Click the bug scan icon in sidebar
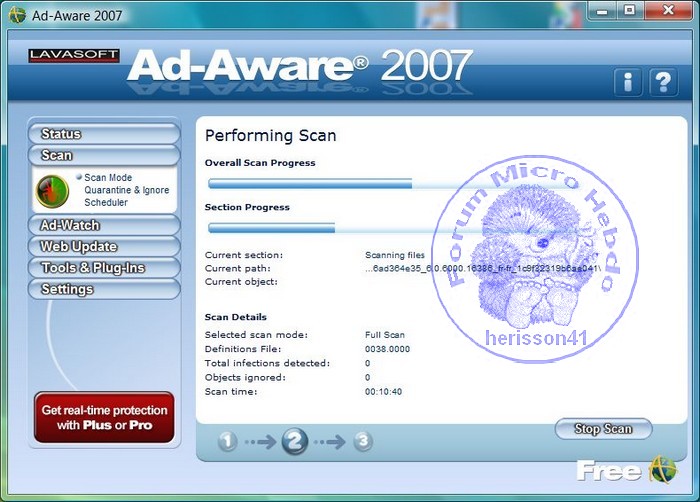This screenshot has width=700, height=502. (x=52, y=192)
